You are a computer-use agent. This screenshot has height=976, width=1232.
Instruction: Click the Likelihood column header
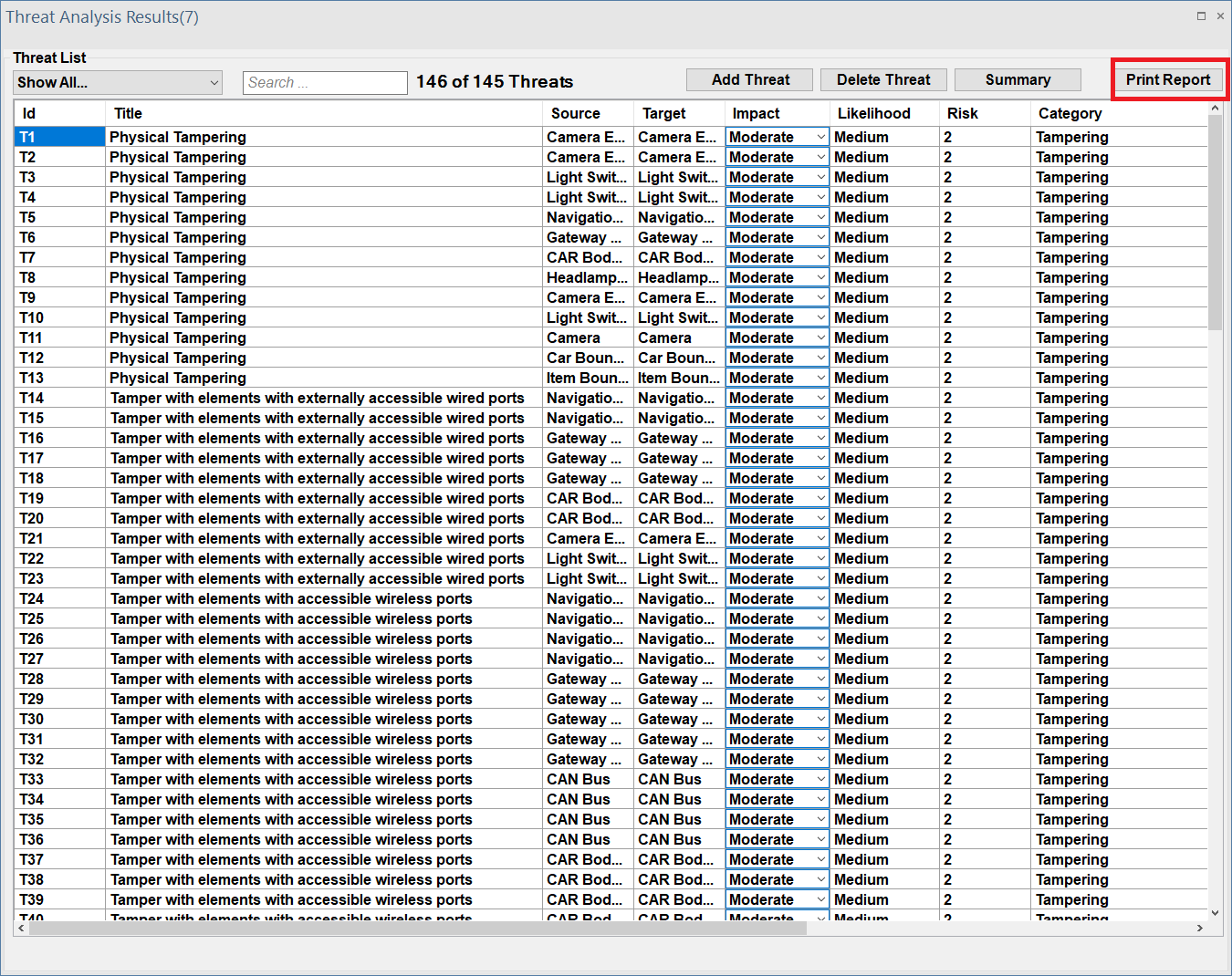(873, 114)
